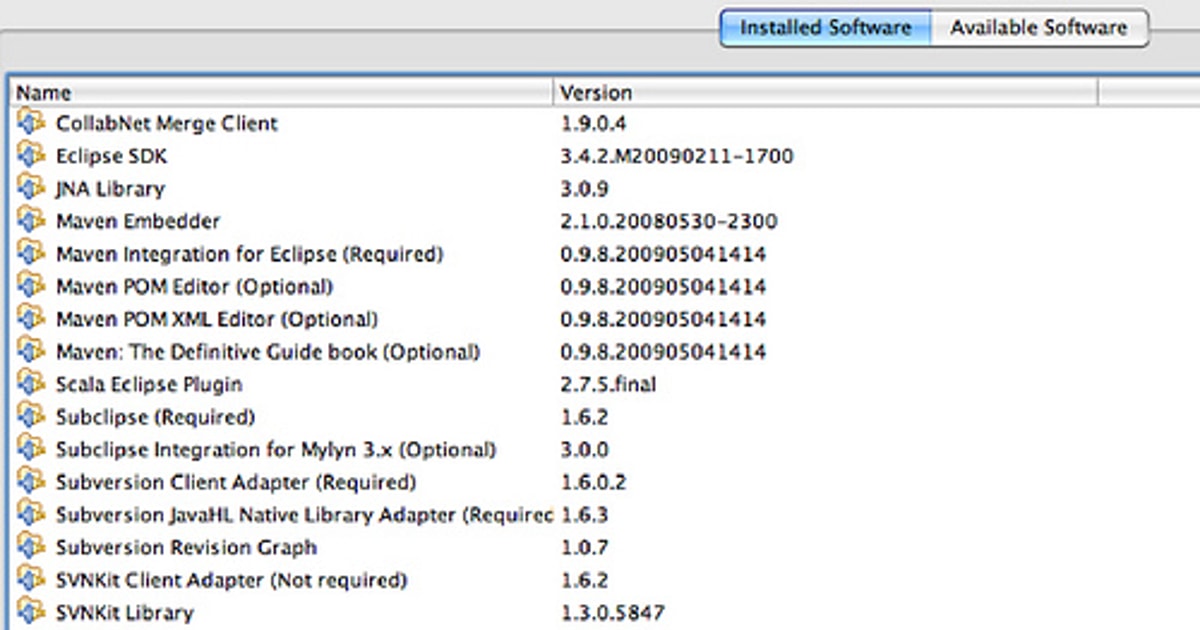Image resolution: width=1200 pixels, height=630 pixels.
Task: Click the Maven Embedder plugin icon
Action: (30, 221)
